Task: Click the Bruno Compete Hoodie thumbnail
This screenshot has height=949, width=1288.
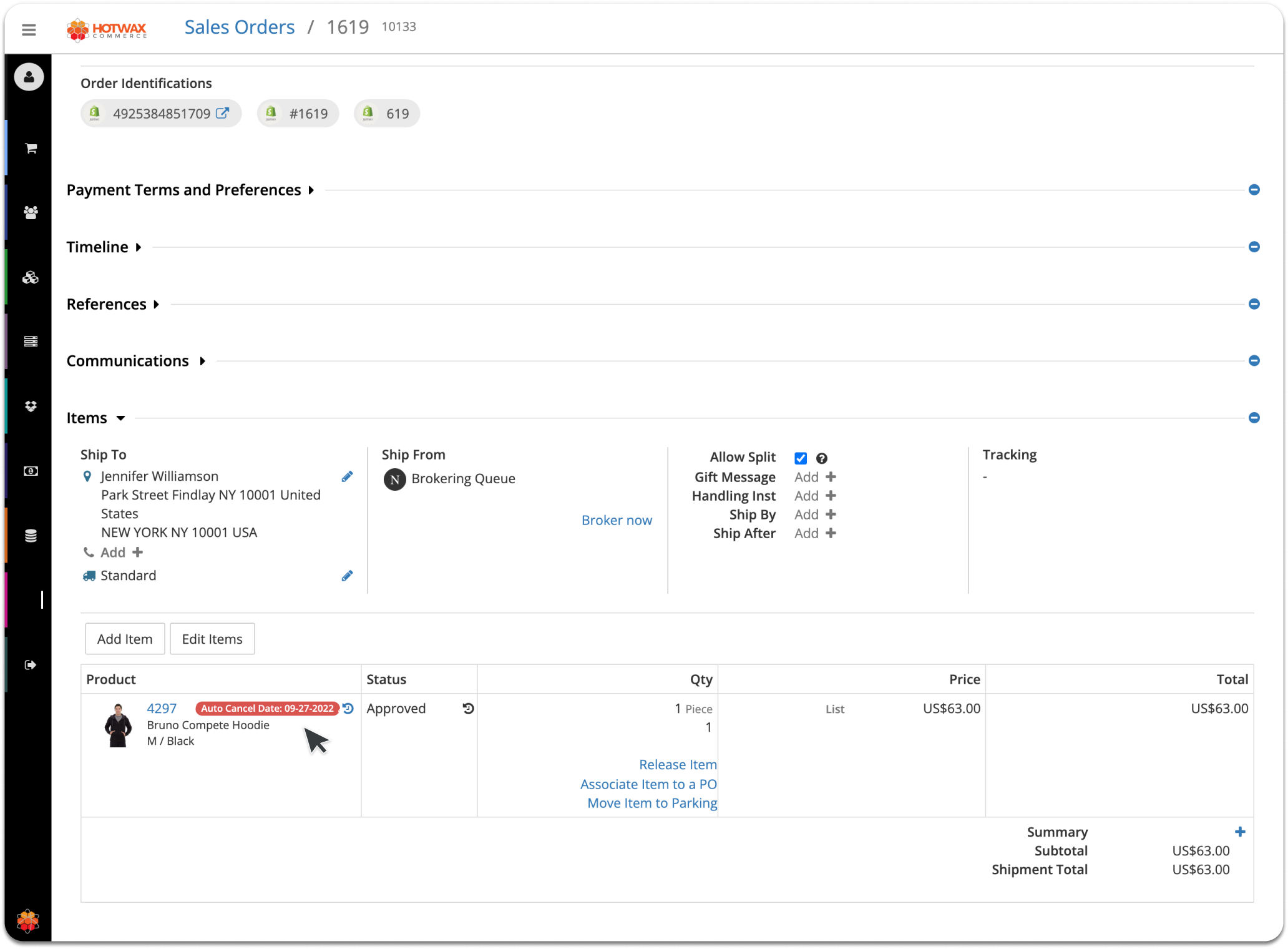Action: click(x=118, y=725)
